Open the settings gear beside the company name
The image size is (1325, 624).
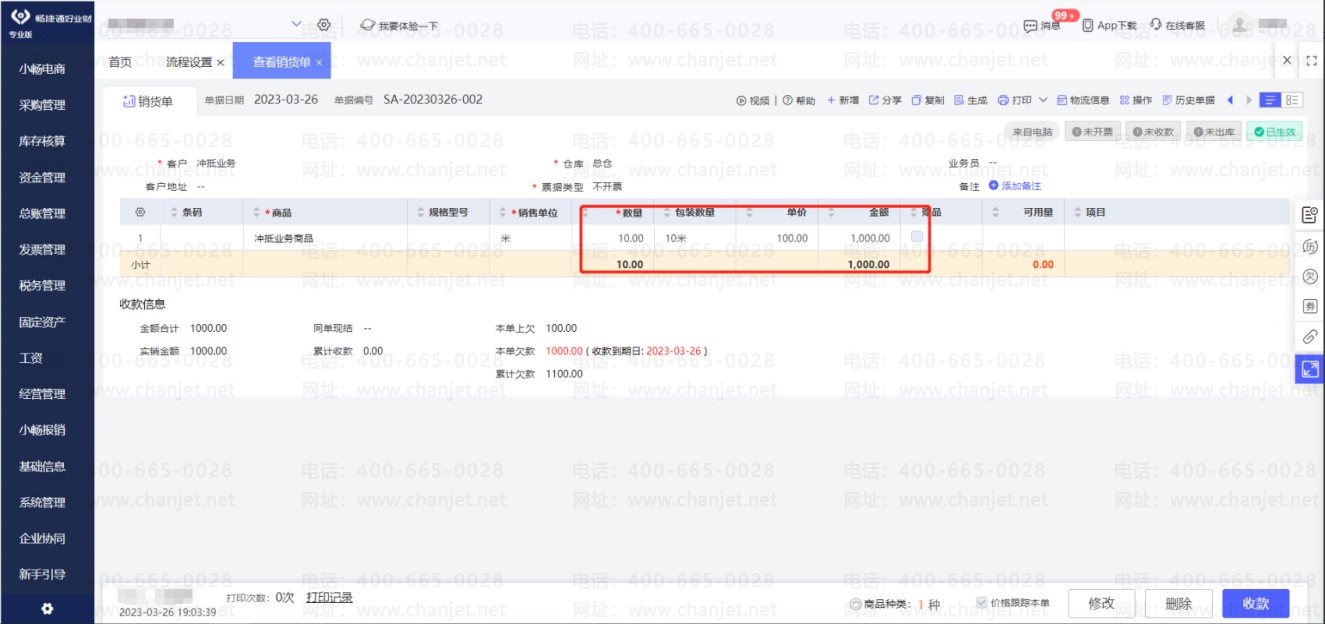point(324,24)
